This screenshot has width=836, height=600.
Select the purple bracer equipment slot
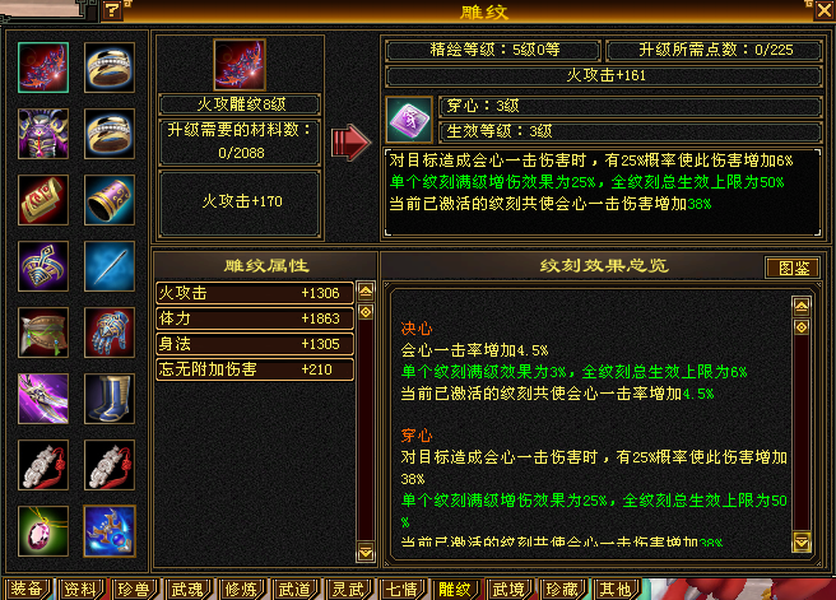(x=109, y=199)
